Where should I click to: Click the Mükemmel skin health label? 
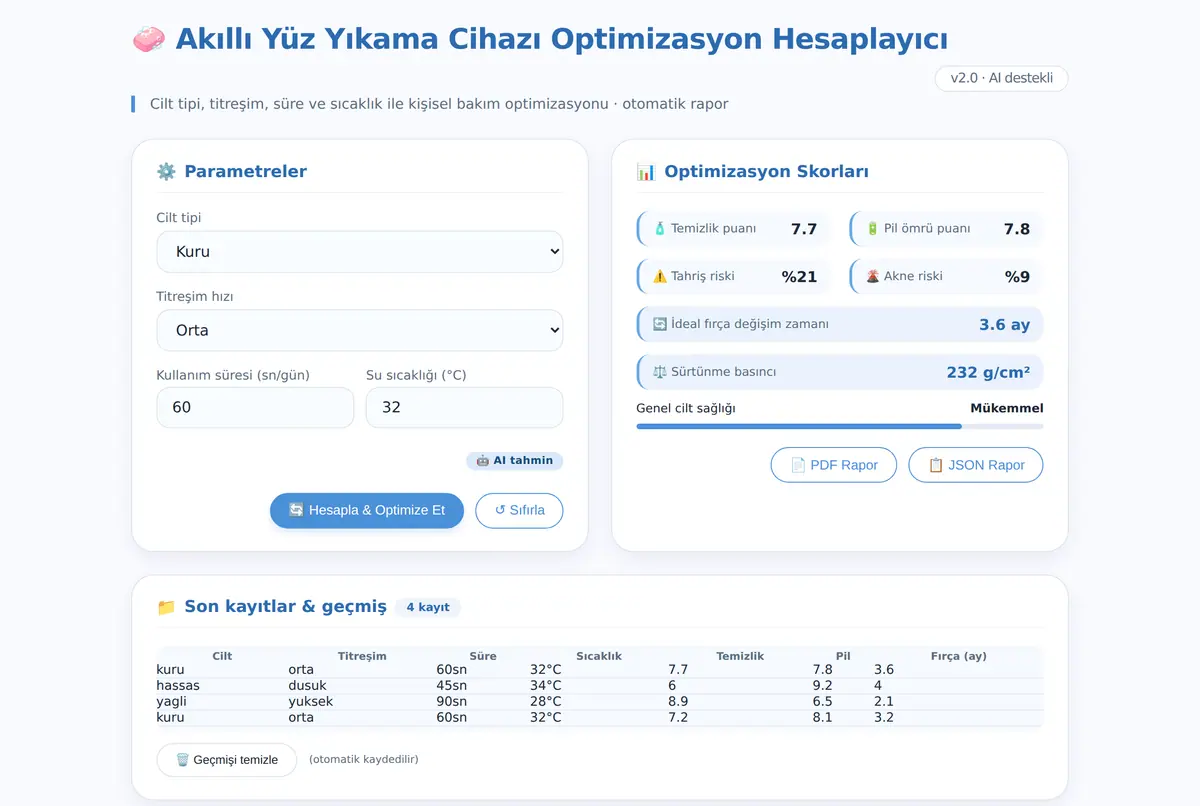pyautogui.click(x=1007, y=408)
